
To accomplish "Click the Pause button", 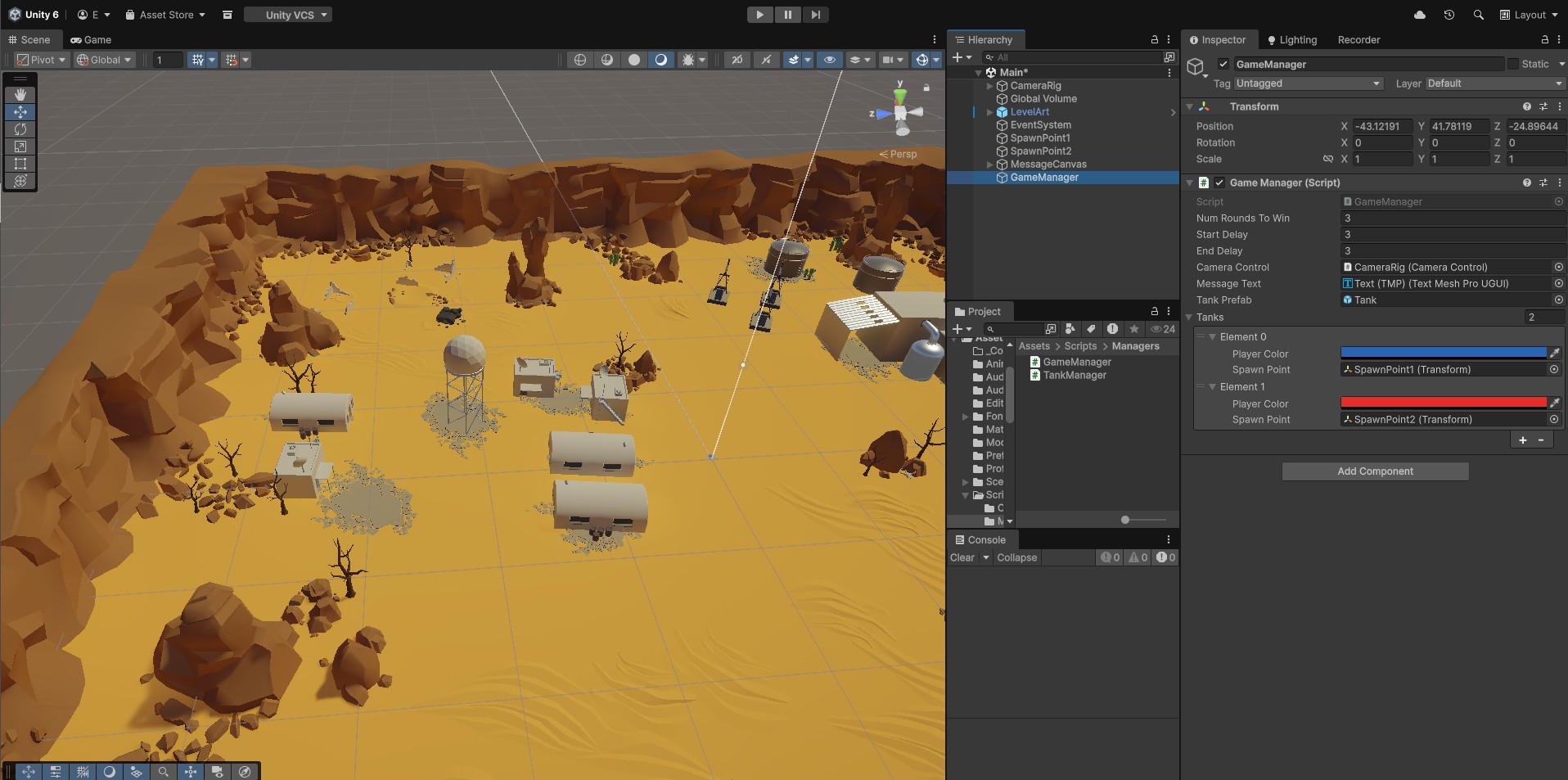I will coord(787,15).
